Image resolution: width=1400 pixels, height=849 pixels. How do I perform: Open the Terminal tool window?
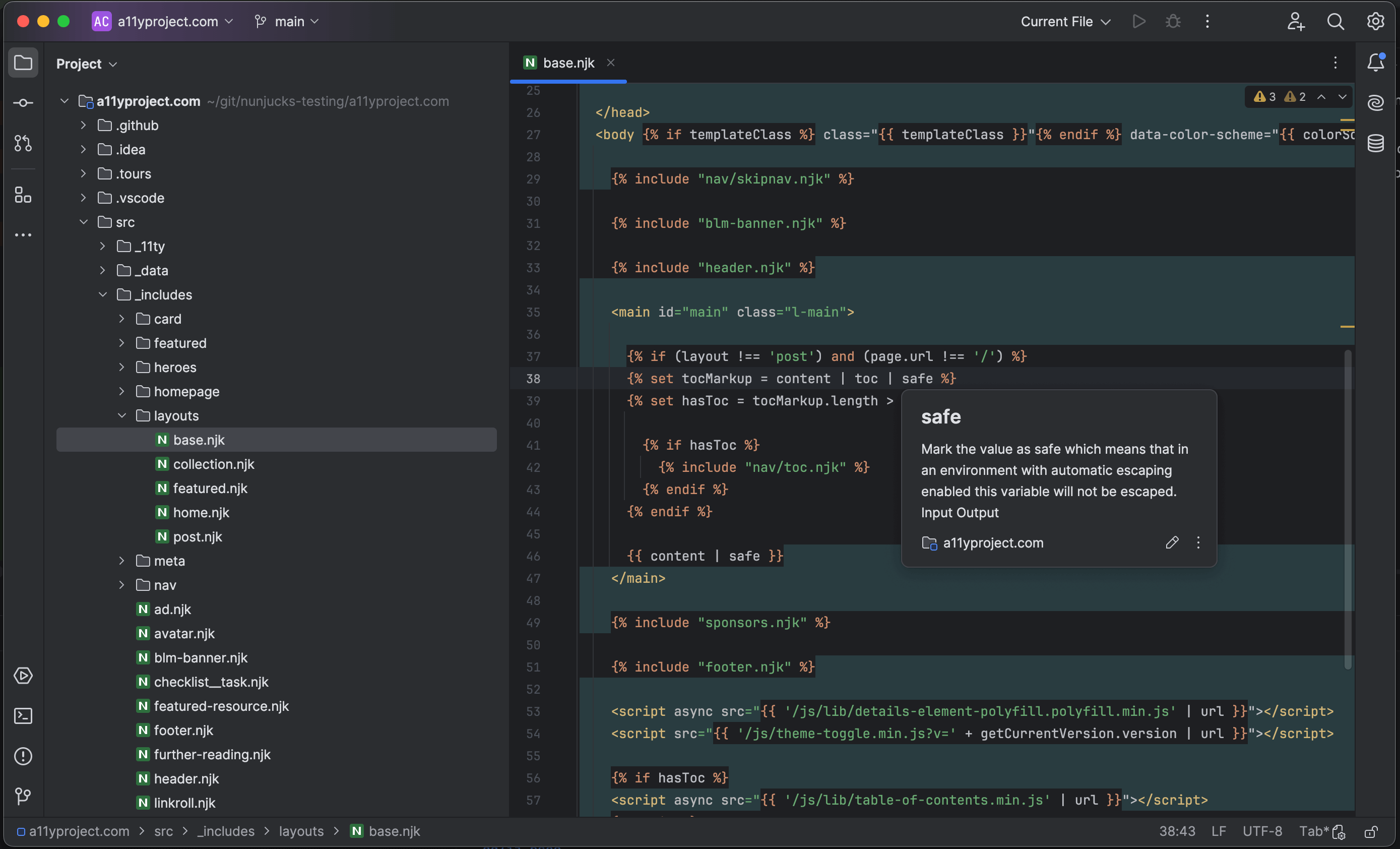pos(23,715)
